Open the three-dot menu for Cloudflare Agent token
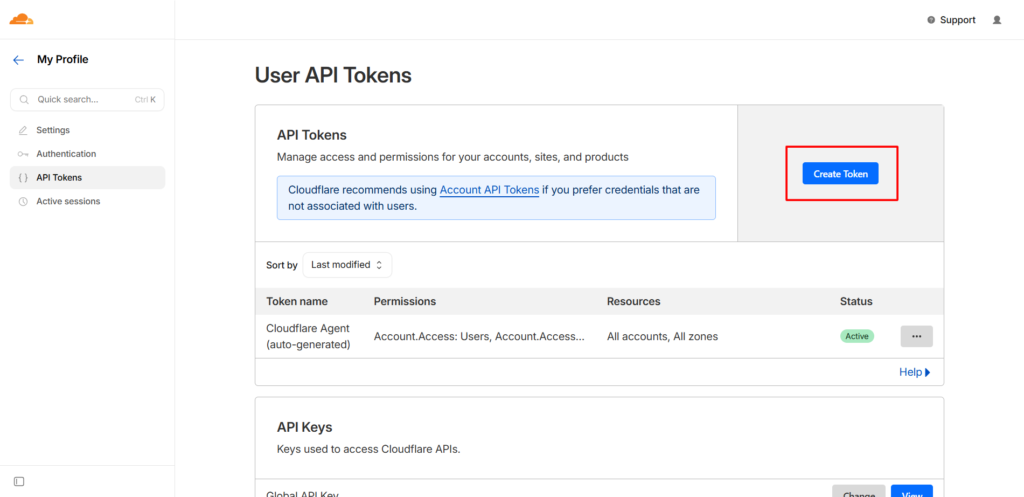Image resolution: width=1024 pixels, height=497 pixels. [x=916, y=336]
